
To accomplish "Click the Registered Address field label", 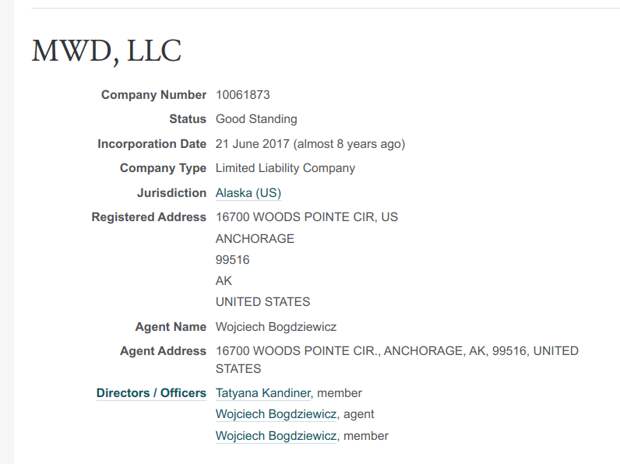I will point(149,217).
